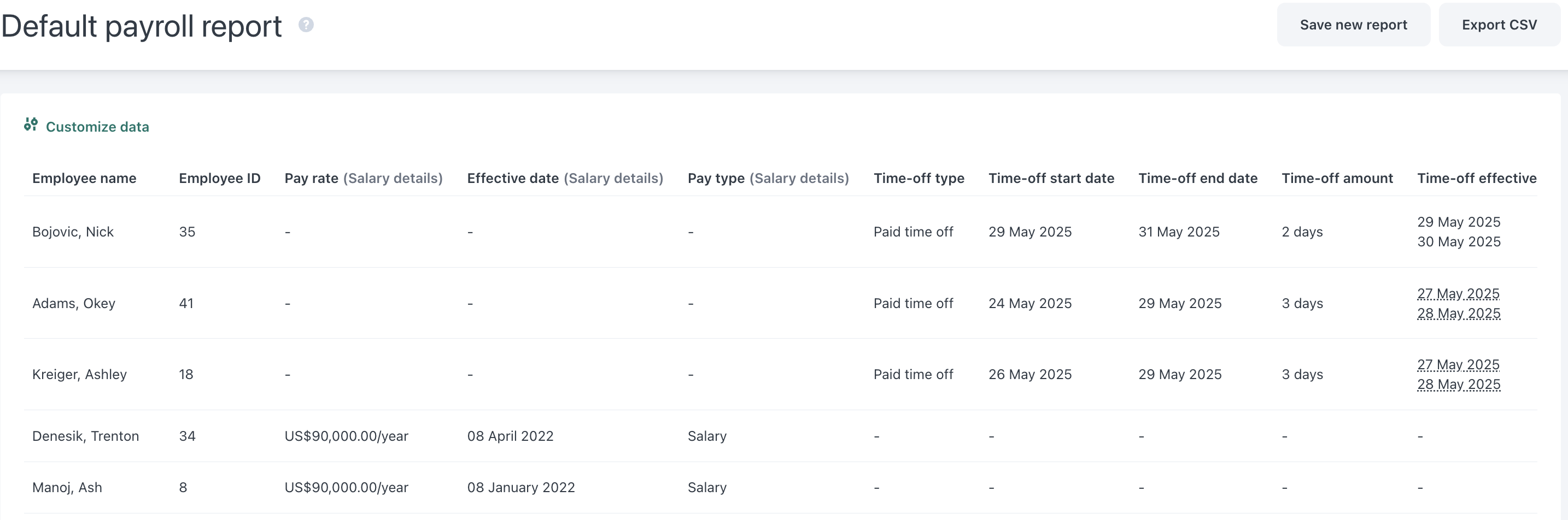
Task: Click start date 24 May 2025
Action: pyautogui.click(x=1030, y=303)
